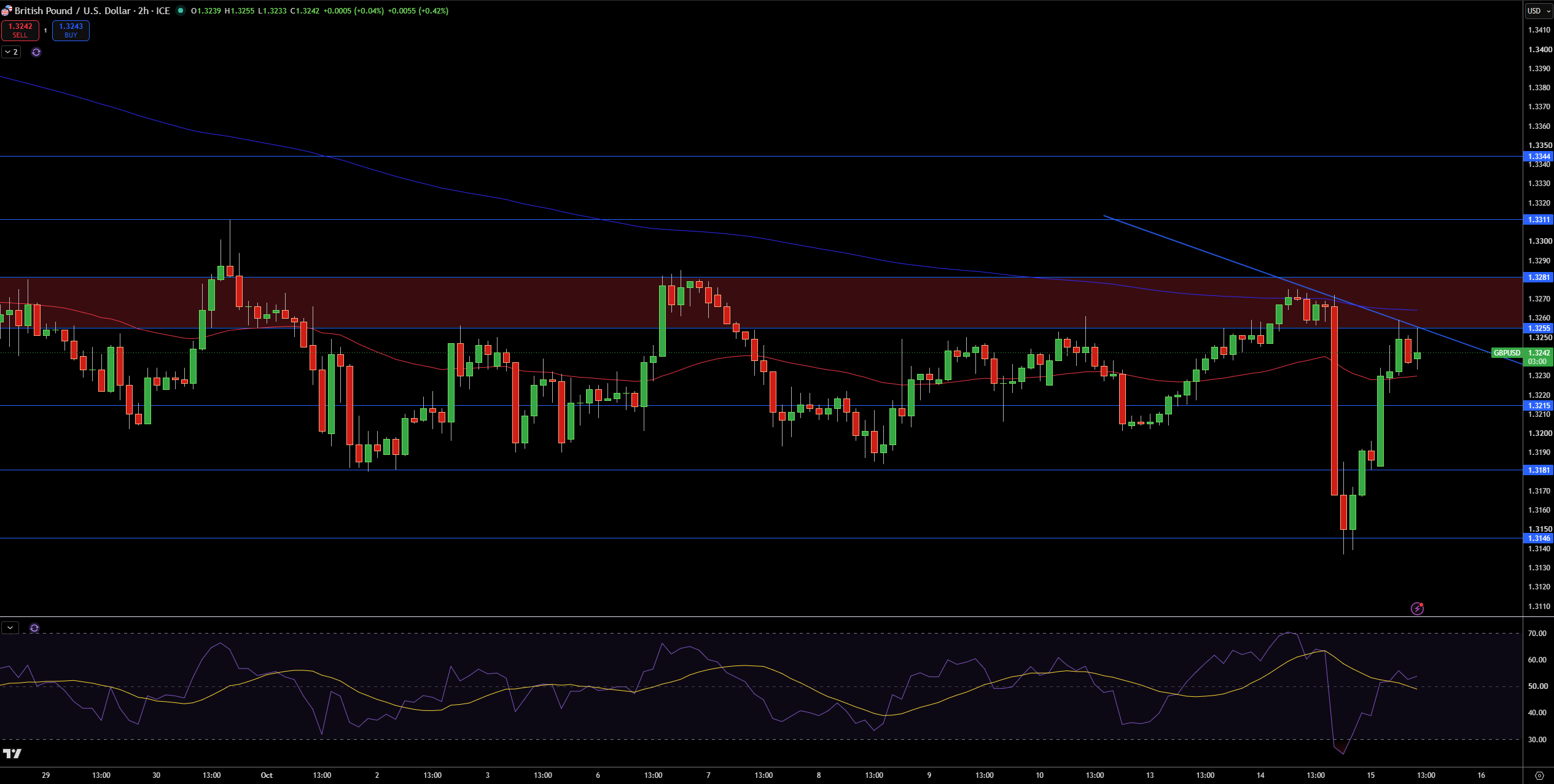The image size is (1554, 784).
Task: Click the 03:00 countdown label
Action: (1539, 362)
